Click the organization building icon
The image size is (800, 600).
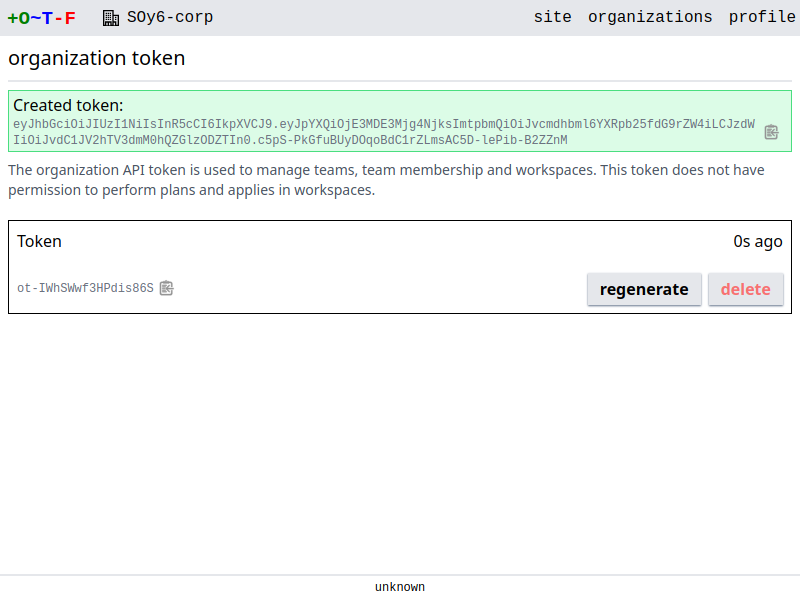111,17
